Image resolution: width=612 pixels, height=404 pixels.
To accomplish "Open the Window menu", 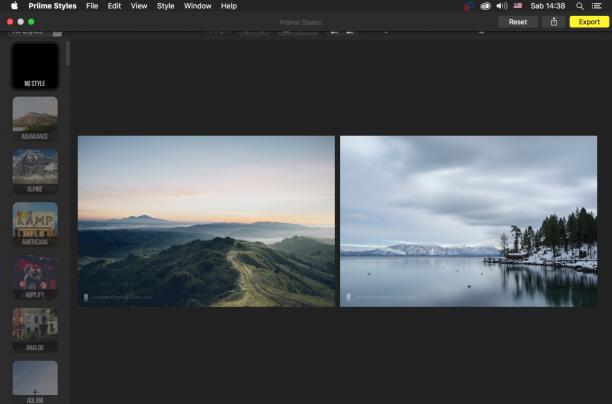I will pos(197,6).
